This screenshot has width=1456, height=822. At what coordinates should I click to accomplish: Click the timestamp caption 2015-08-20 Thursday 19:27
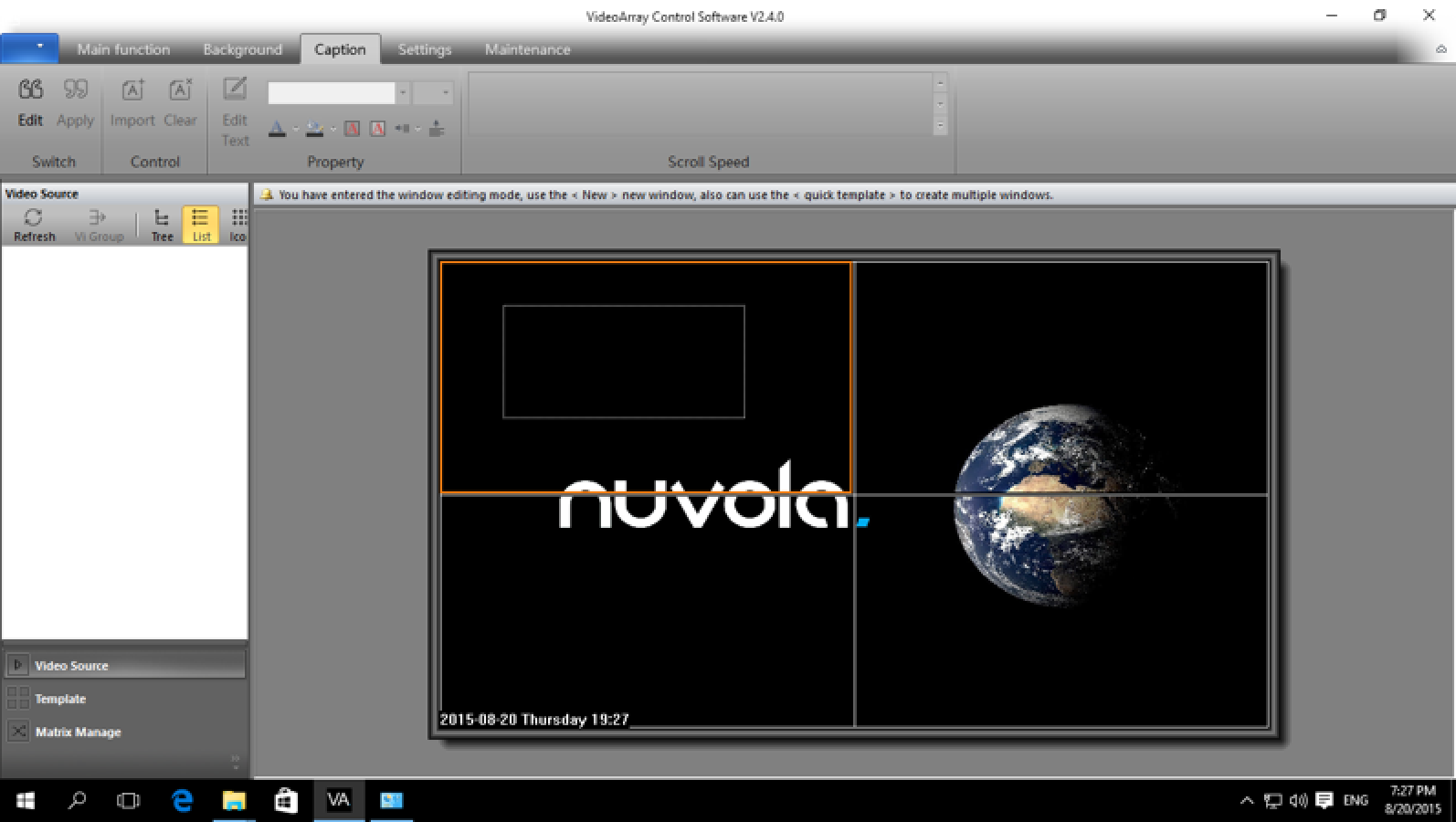(x=534, y=720)
